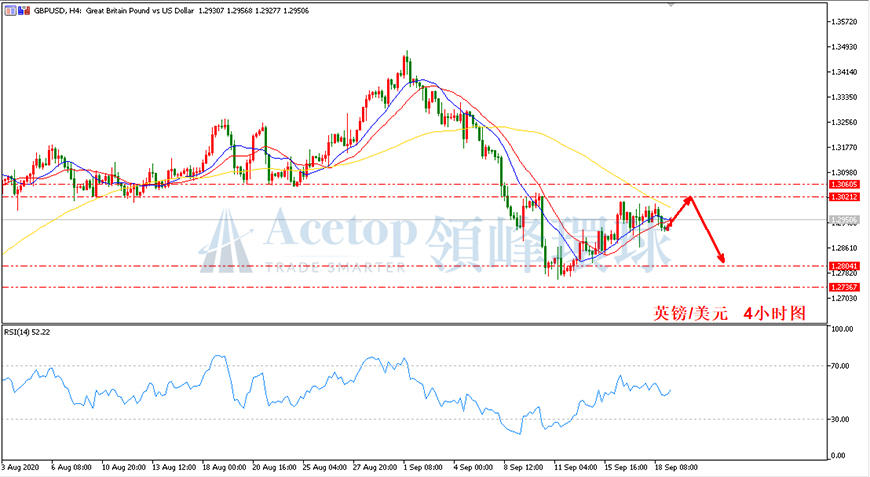Select the OHLC close value 1.29506 in the header
The image size is (870, 477).
tap(296, 11)
